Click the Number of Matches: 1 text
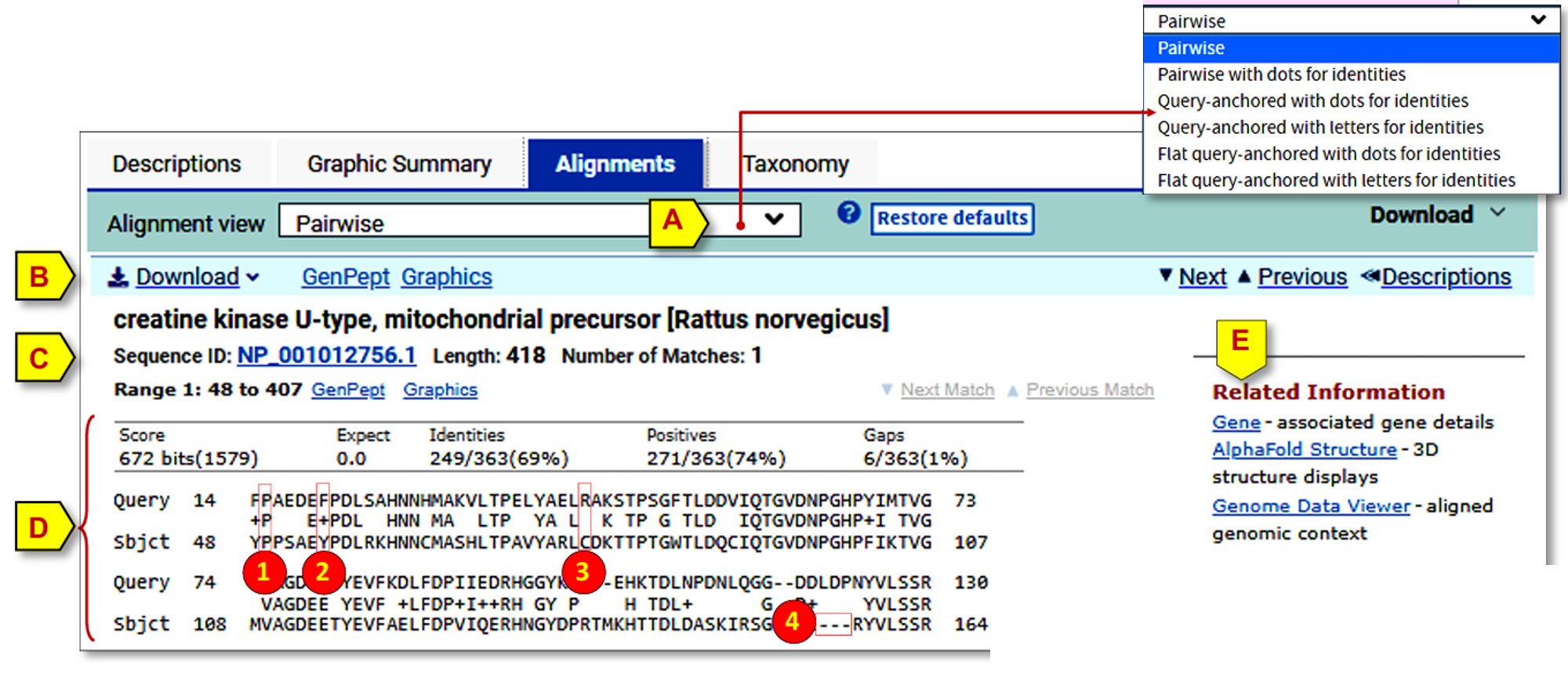 coord(662,356)
